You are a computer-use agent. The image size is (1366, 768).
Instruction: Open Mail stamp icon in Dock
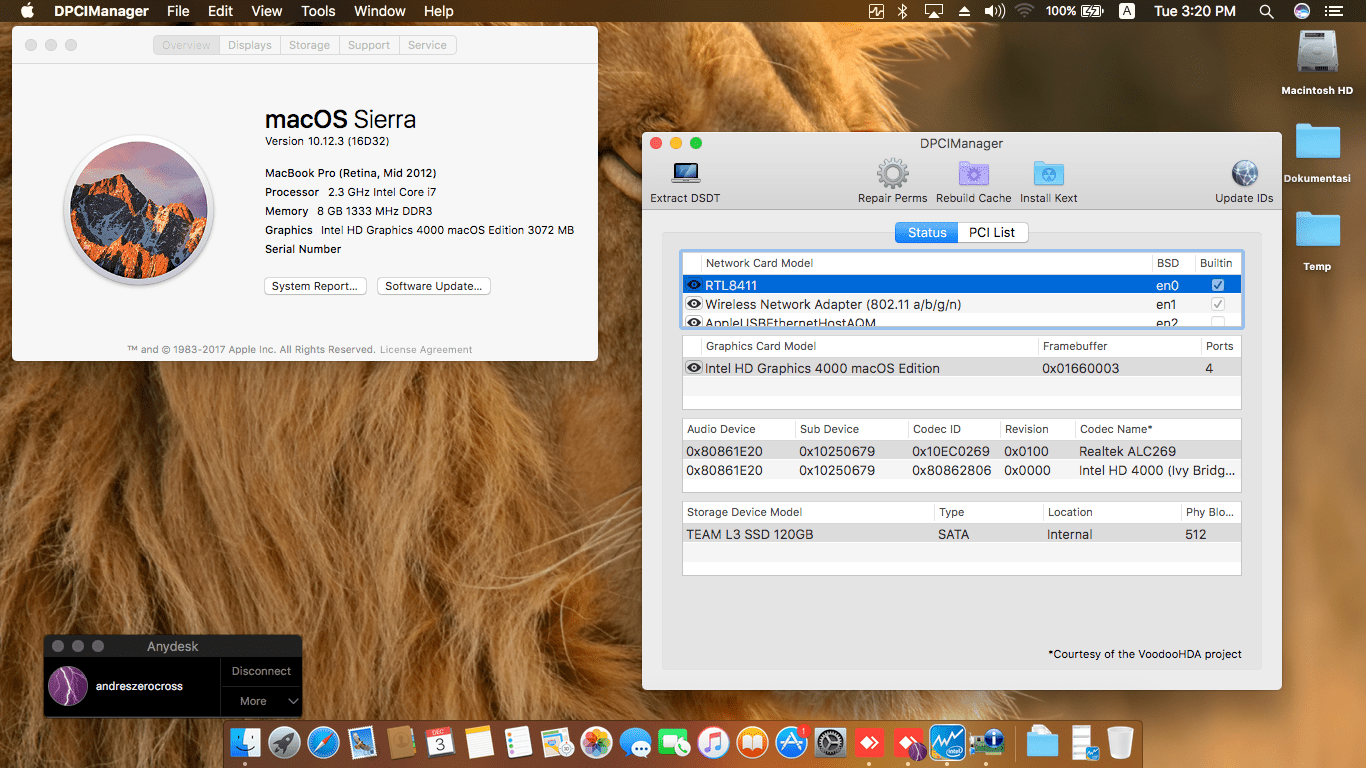pos(362,742)
